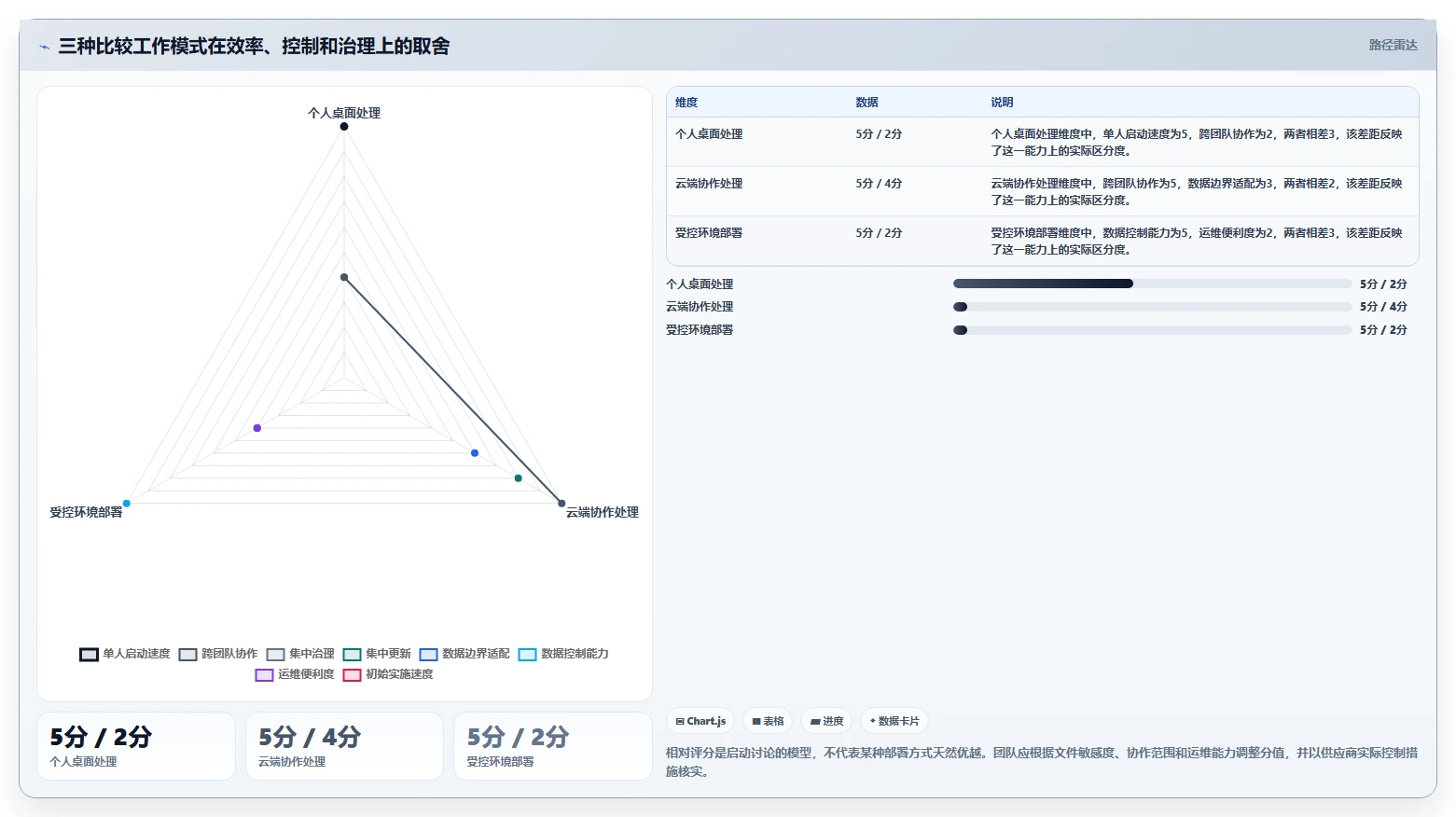Image resolution: width=1456 pixels, height=817 pixels.
Task: Click the 相对评分 footnote paragraph
Action: click(x=1042, y=762)
